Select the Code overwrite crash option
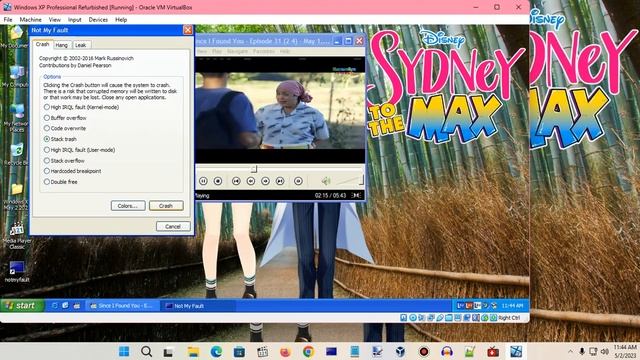640x360 pixels. click(64, 128)
